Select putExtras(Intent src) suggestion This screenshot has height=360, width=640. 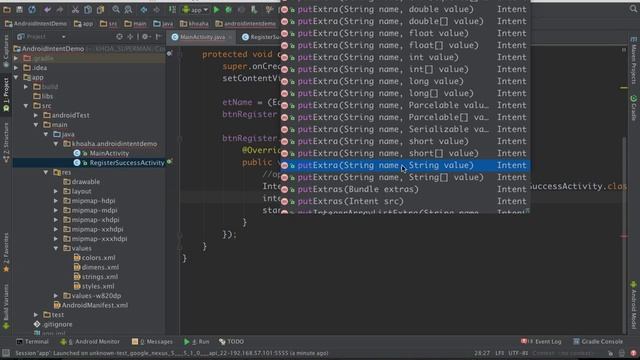(x=405, y=201)
